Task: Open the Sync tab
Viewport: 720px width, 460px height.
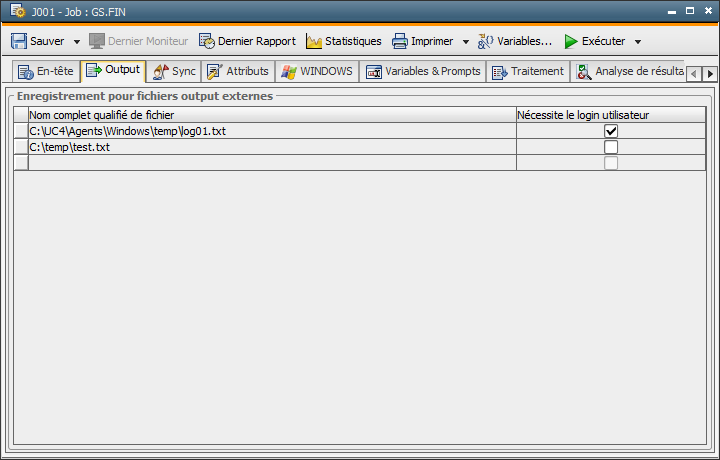Action: coord(174,72)
